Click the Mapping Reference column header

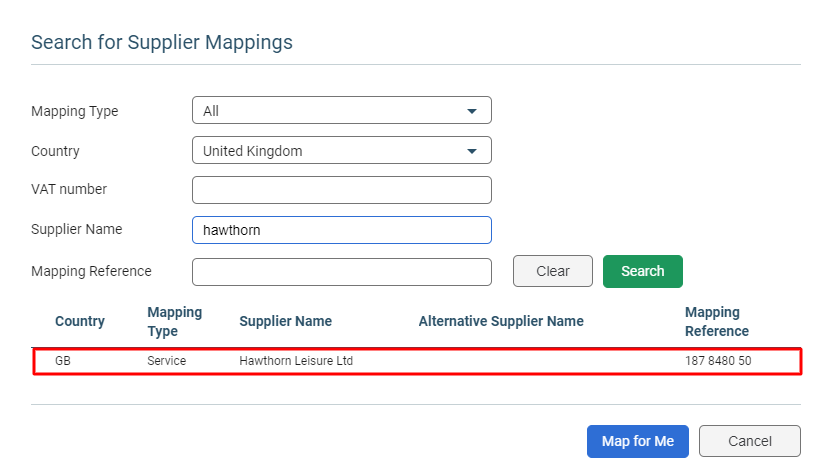click(717, 321)
